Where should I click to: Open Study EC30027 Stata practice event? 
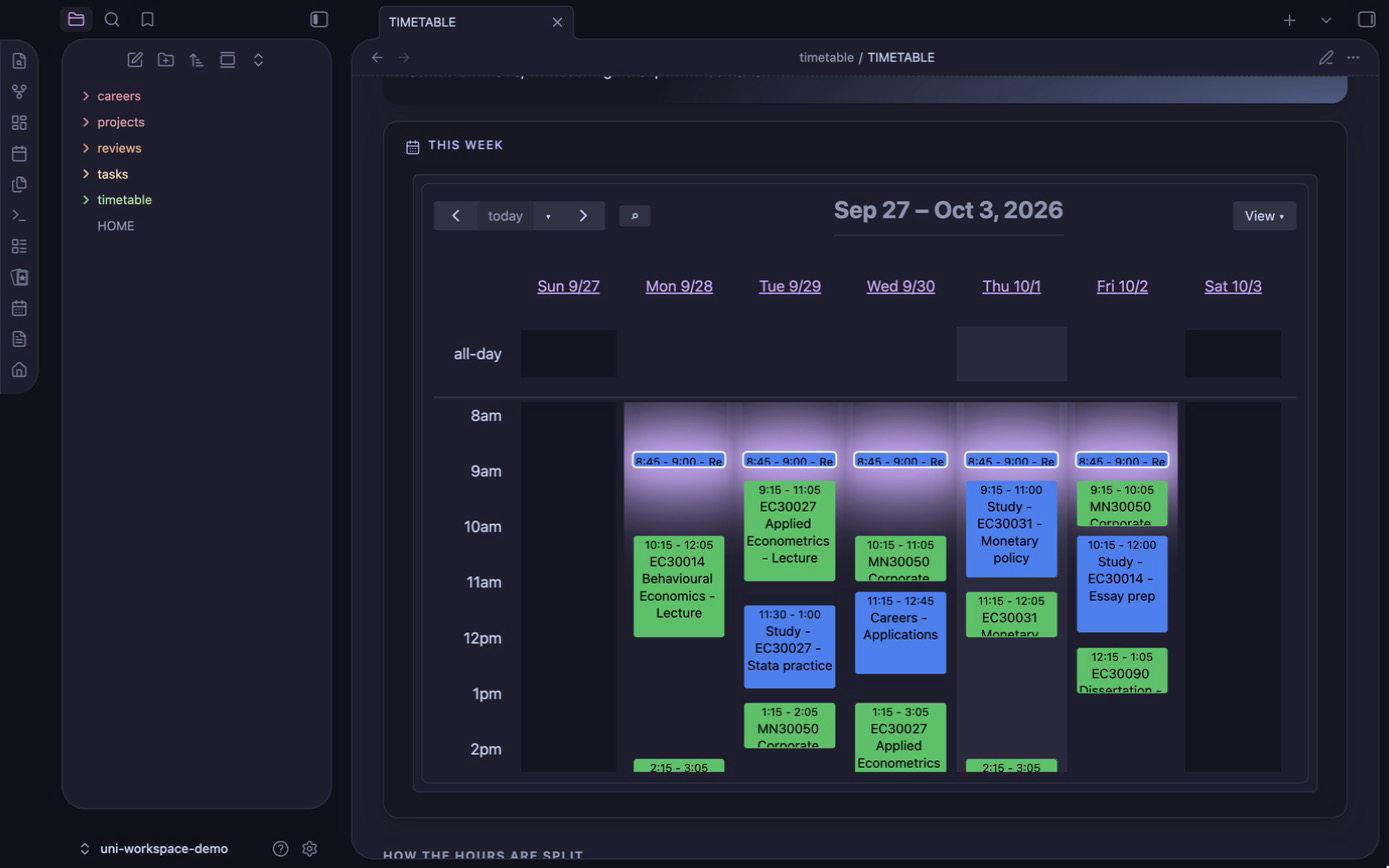point(790,647)
